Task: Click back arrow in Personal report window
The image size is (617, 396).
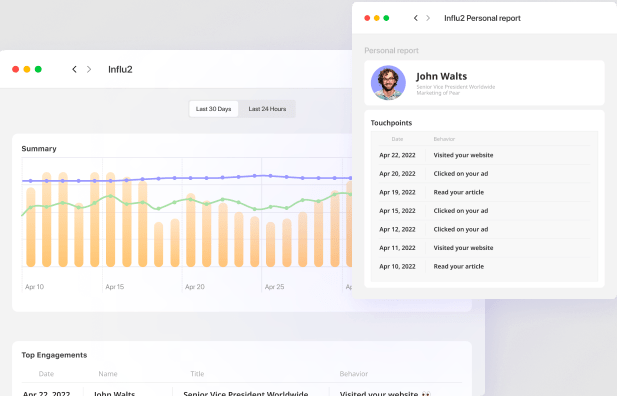Action: [416, 18]
